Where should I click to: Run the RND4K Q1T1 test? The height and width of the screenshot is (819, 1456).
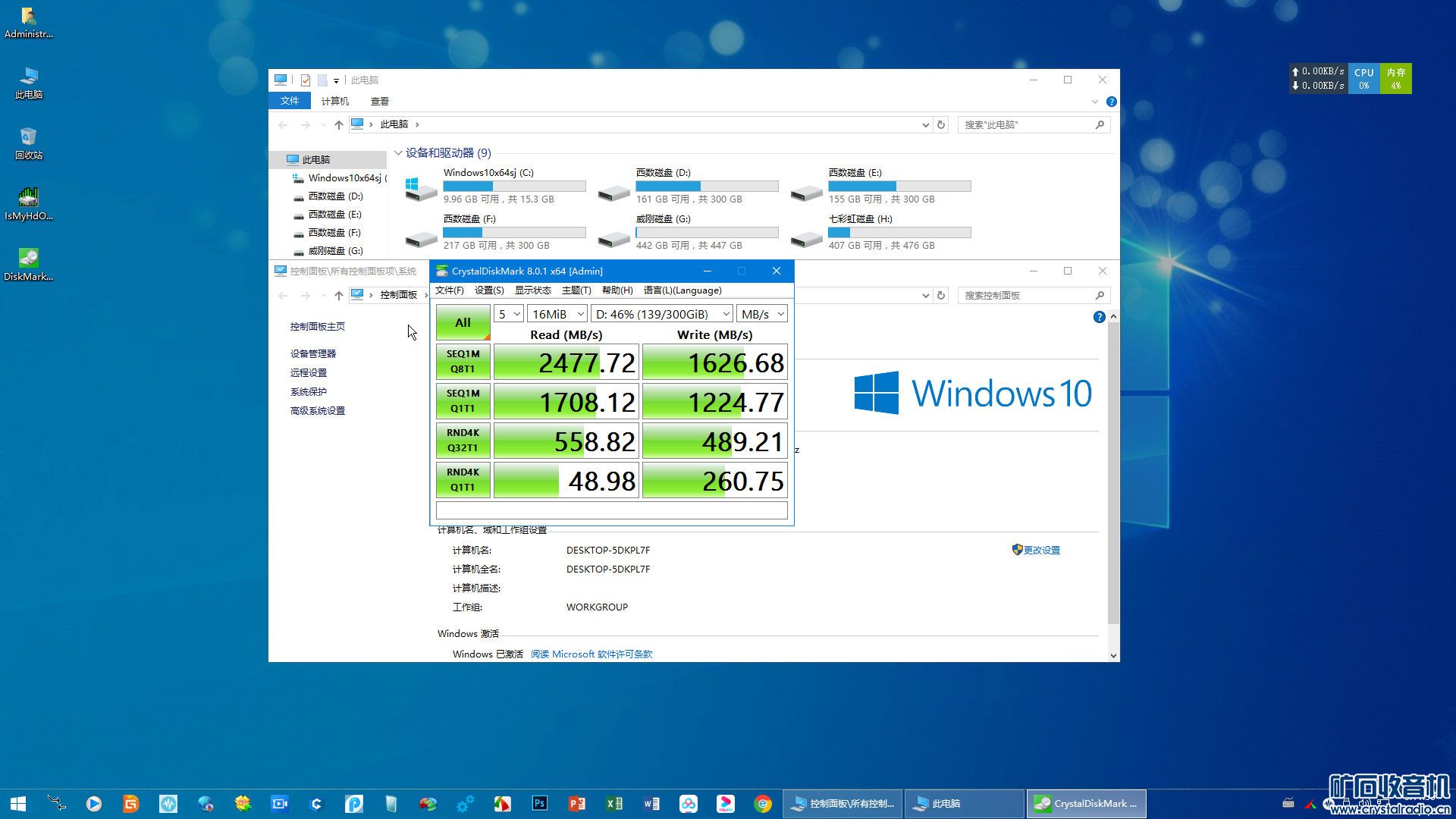(463, 480)
